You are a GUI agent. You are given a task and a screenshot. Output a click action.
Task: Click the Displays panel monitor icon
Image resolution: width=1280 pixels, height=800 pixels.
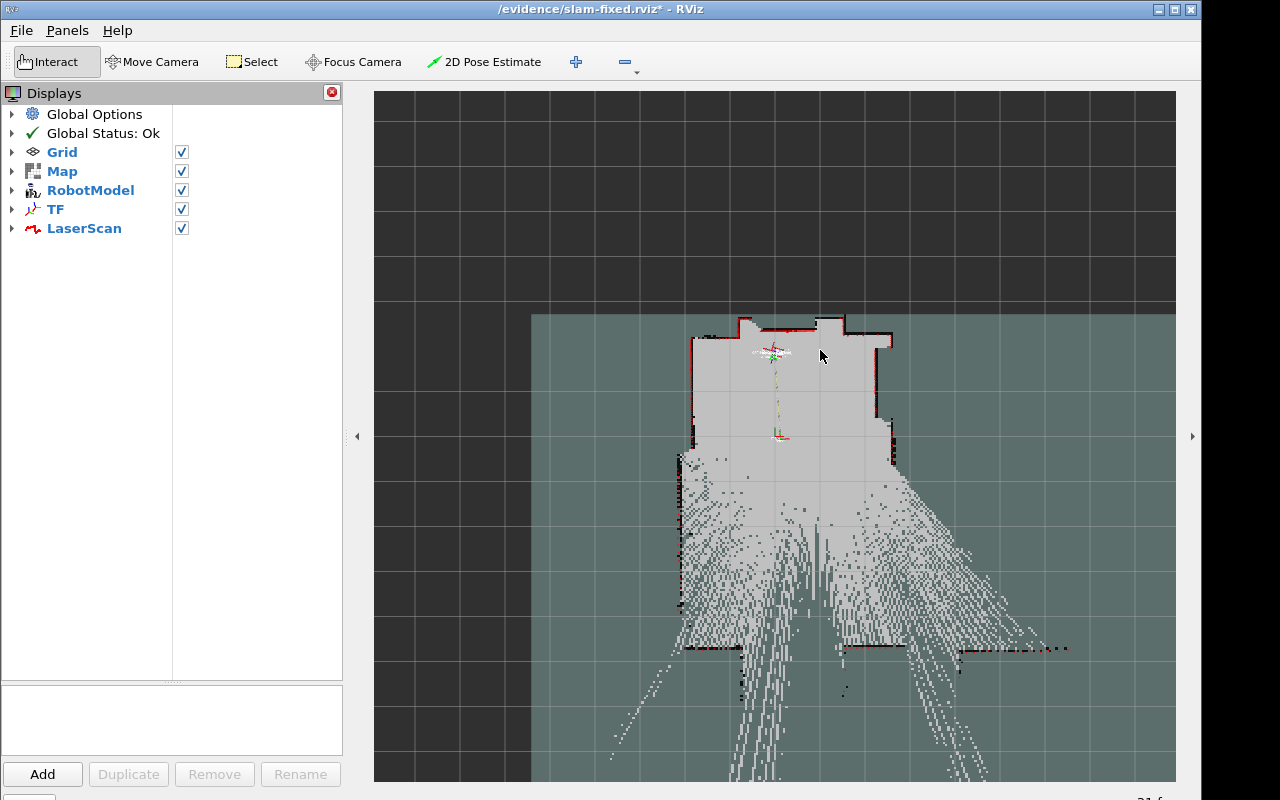tap(13, 93)
